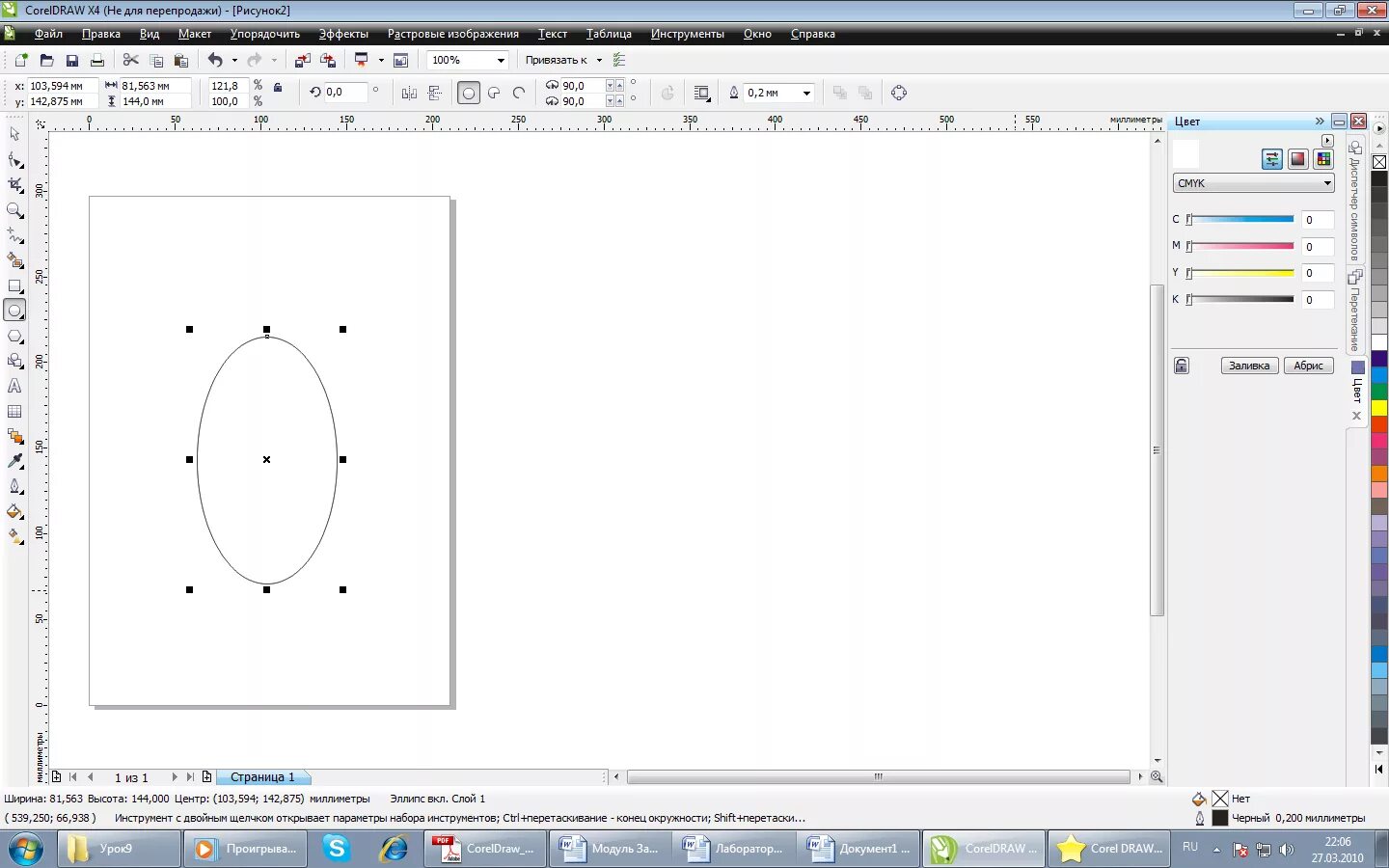Viewport: 1389px width, 868px height.
Task: Select the Crop tool
Action: pyautogui.click(x=14, y=184)
